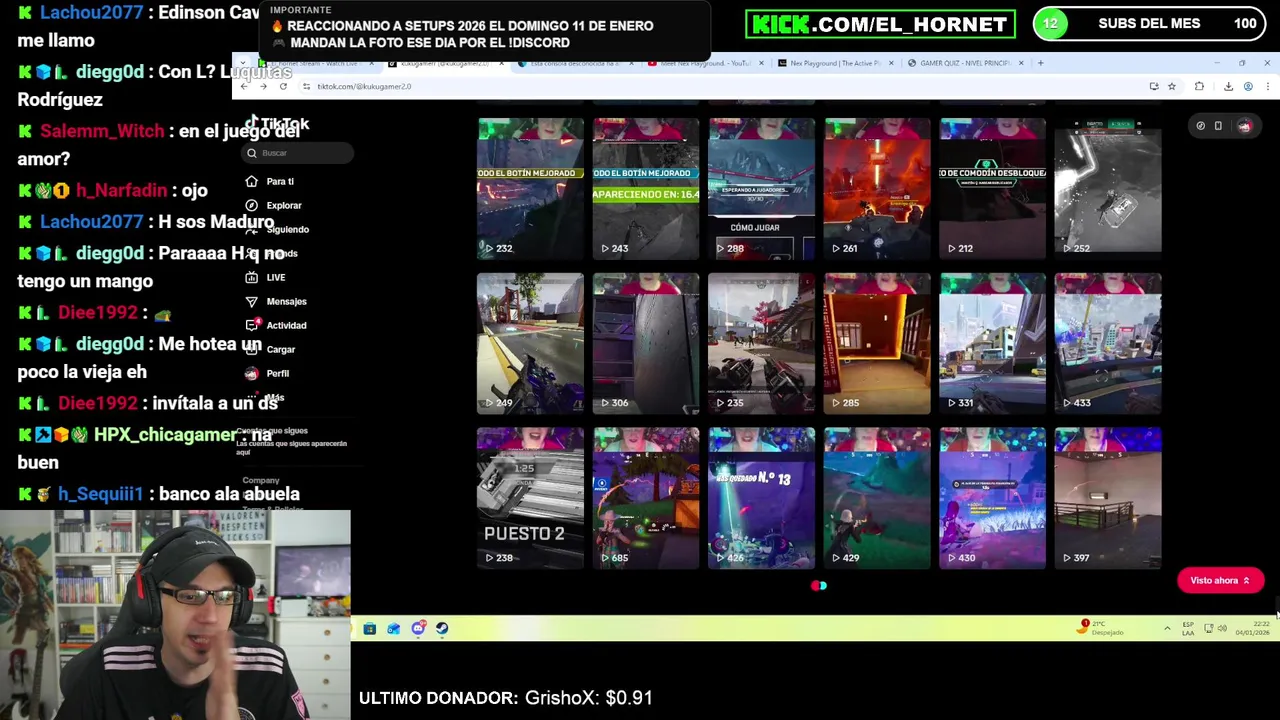The image size is (1280, 720).
Task: Click the install app icon in address bar
Action: (x=1154, y=86)
